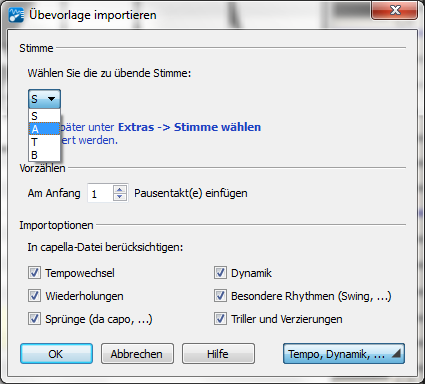The height and width of the screenshot is (384, 425).
Task: Expand the Tempo, Dynamik, ... options button
Action: pos(344,354)
